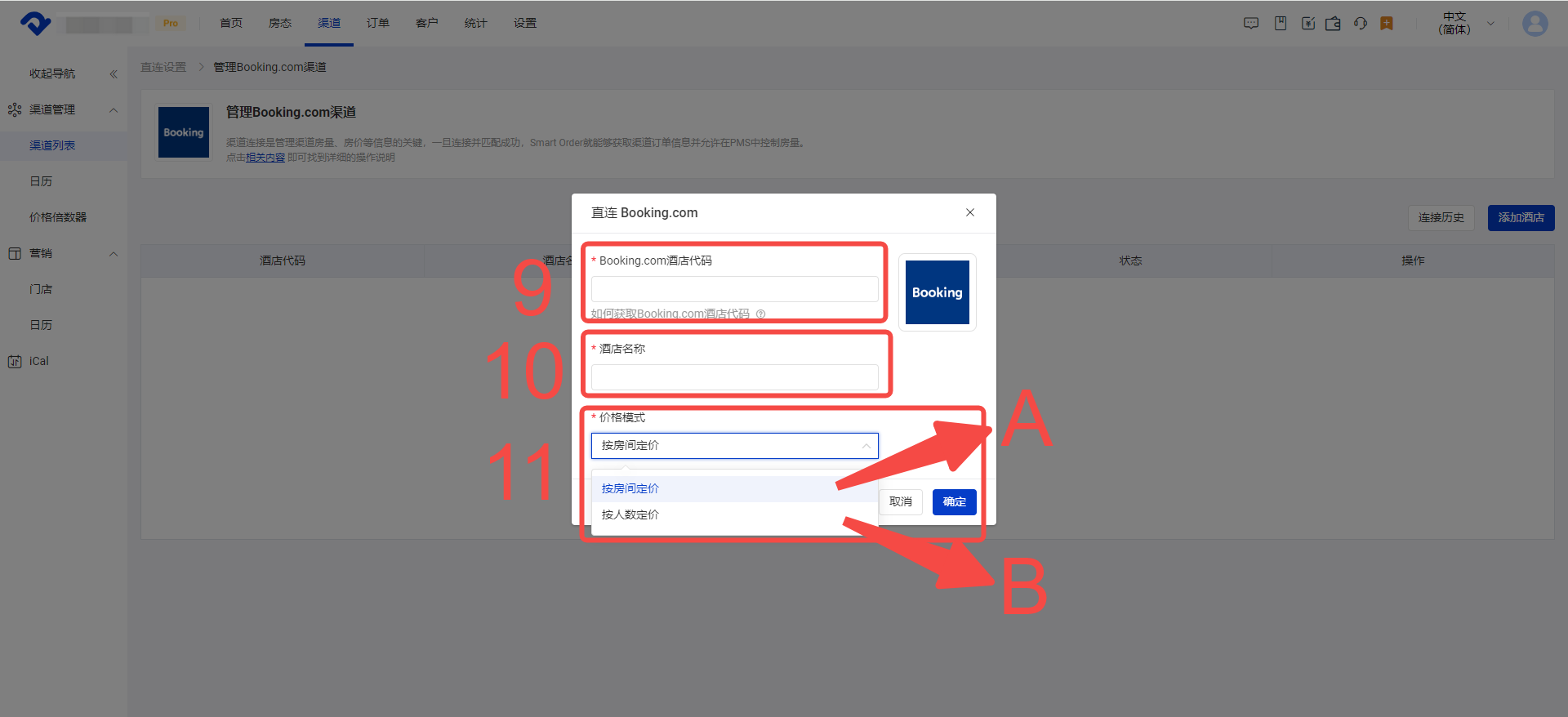1568x717 pixels.
Task: Click the help question mark icon under hotel code
Action: point(760,314)
